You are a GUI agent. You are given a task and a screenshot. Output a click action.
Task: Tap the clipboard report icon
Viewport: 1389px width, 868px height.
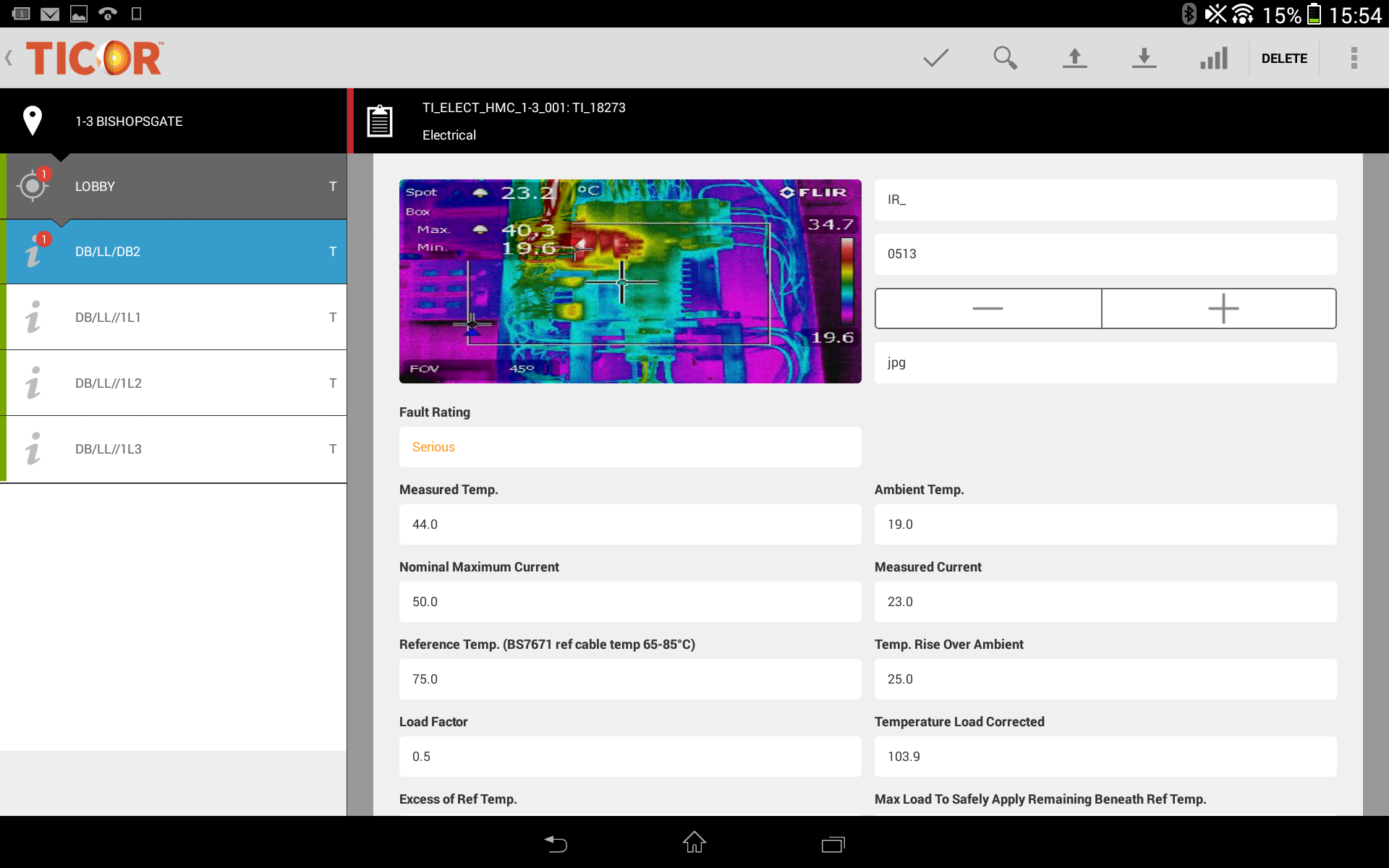[x=380, y=121]
